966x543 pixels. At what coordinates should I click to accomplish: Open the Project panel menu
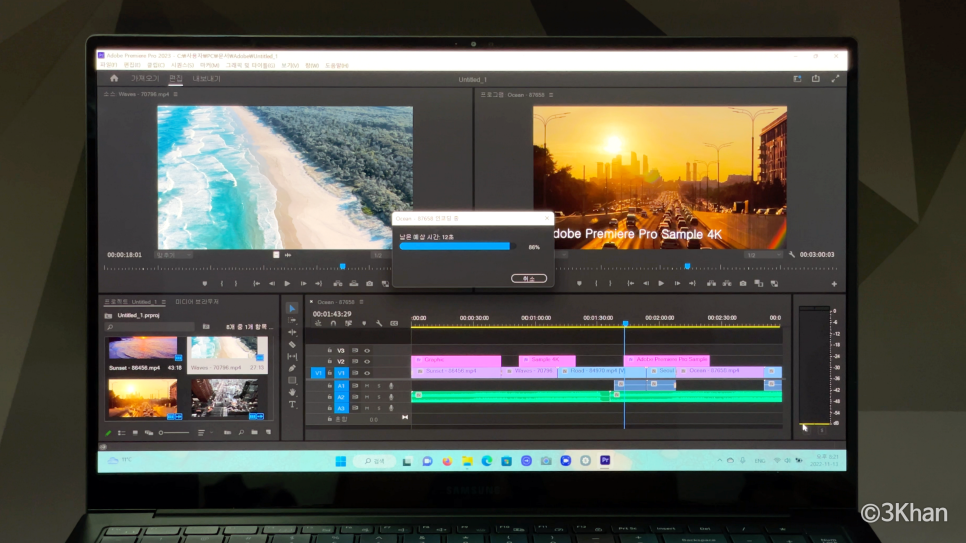[163, 302]
